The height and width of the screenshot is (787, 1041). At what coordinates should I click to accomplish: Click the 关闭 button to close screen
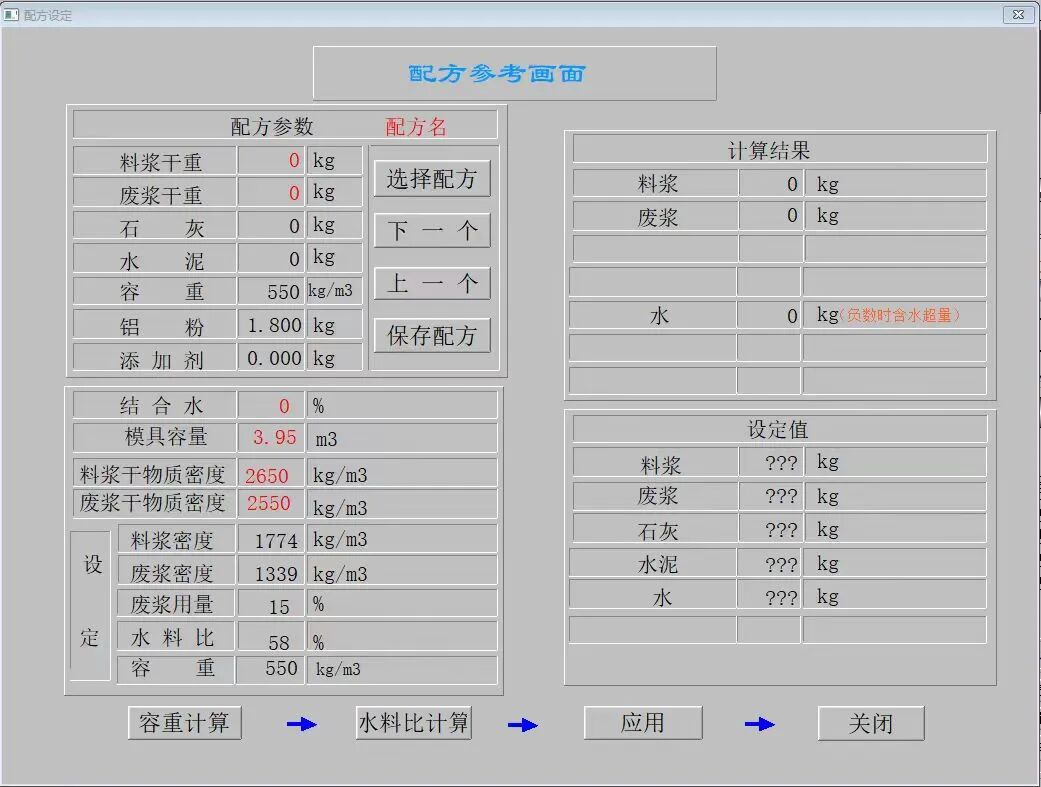tap(871, 723)
